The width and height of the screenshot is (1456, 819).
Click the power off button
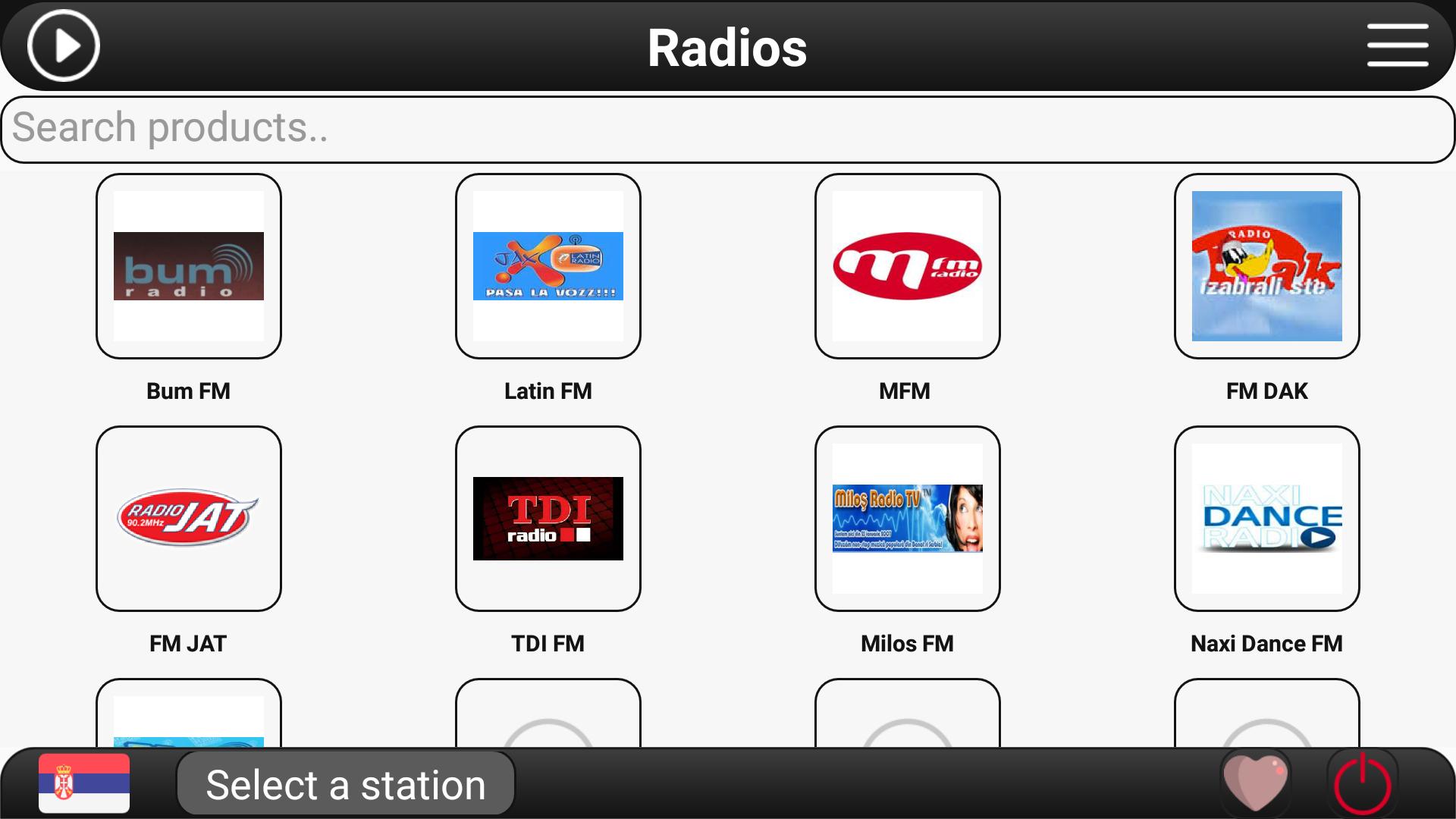pos(1365,785)
